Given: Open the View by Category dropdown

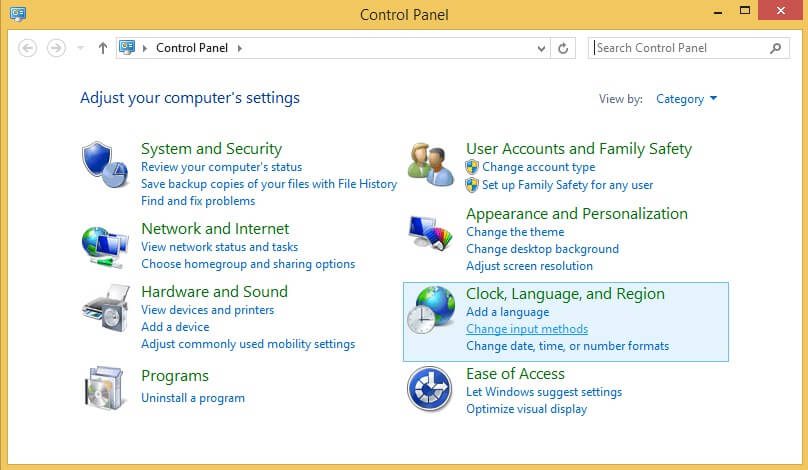Looking at the screenshot, I should [x=686, y=99].
